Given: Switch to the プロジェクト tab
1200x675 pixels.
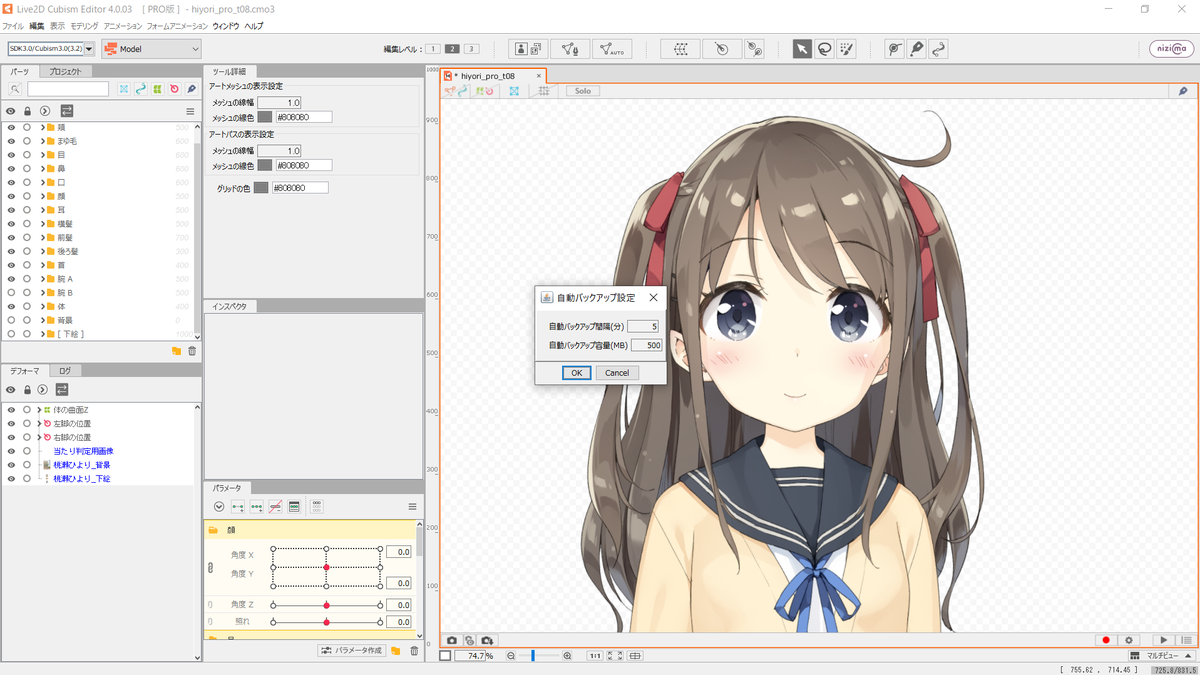Looking at the screenshot, I should coord(66,71).
